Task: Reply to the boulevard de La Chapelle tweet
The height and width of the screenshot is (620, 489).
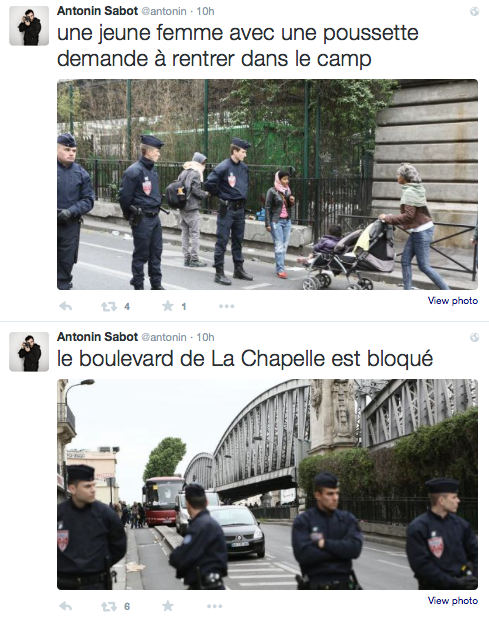Action: tap(66, 606)
